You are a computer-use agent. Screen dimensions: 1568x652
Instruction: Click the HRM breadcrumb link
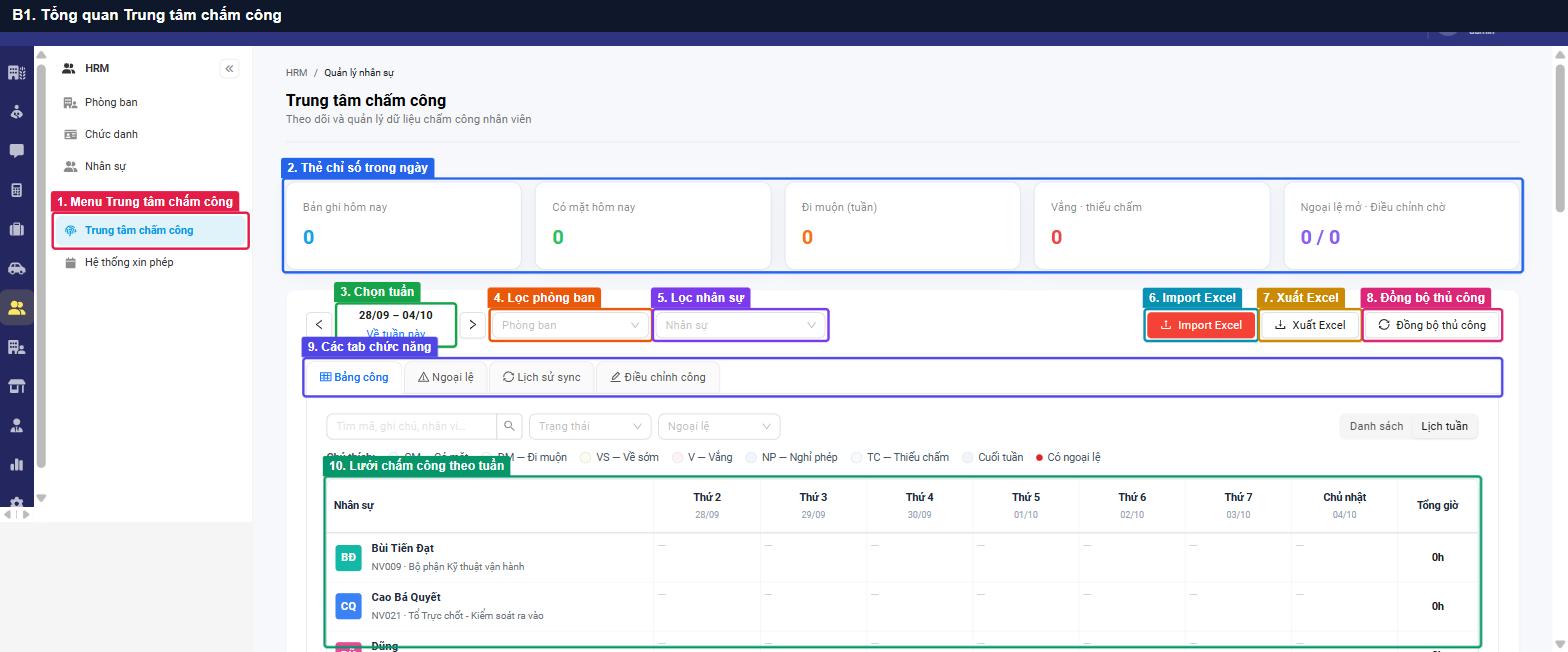coord(297,73)
